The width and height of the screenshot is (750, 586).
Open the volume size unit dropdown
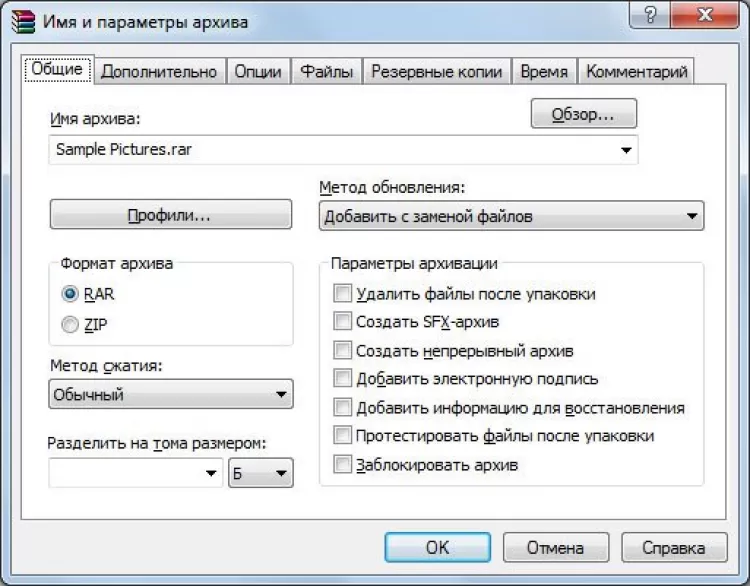tap(281, 473)
